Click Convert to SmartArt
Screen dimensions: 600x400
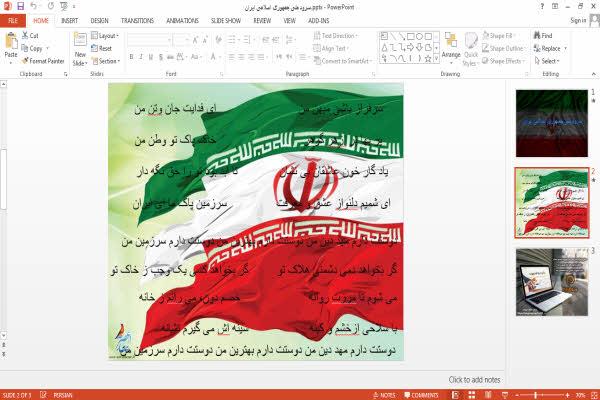[x=342, y=61]
